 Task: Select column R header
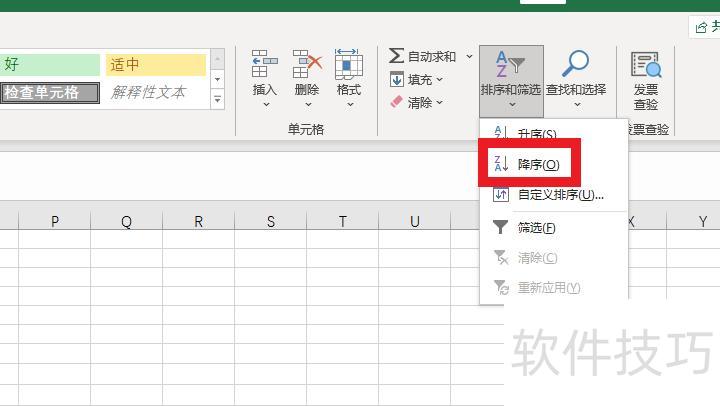(198, 221)
